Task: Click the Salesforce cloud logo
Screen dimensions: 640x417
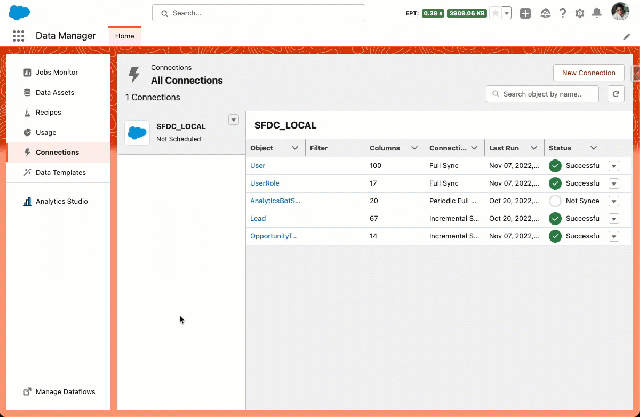Action: 19,12
